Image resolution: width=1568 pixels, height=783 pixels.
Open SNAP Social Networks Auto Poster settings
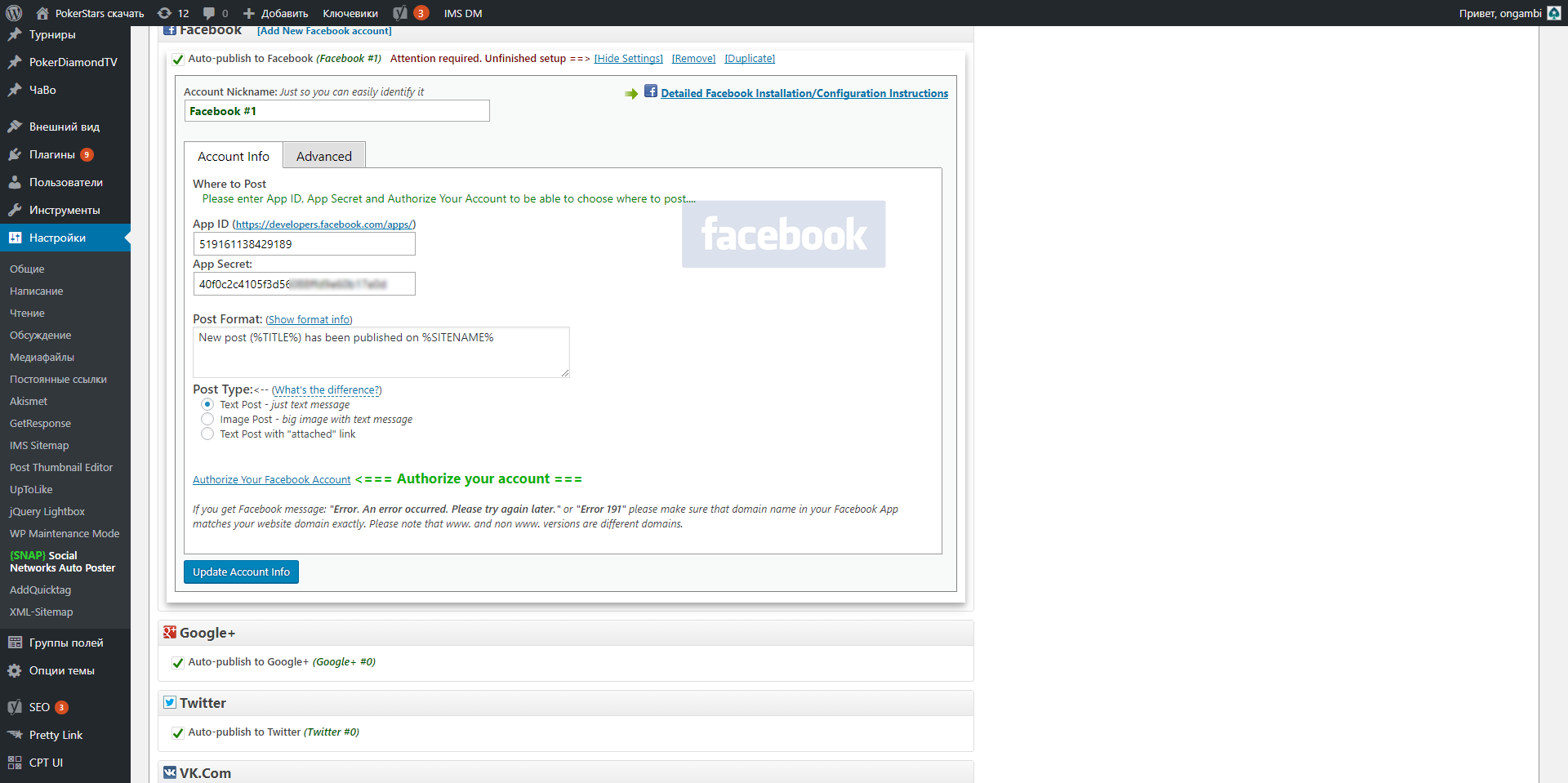tap(63, 562)
